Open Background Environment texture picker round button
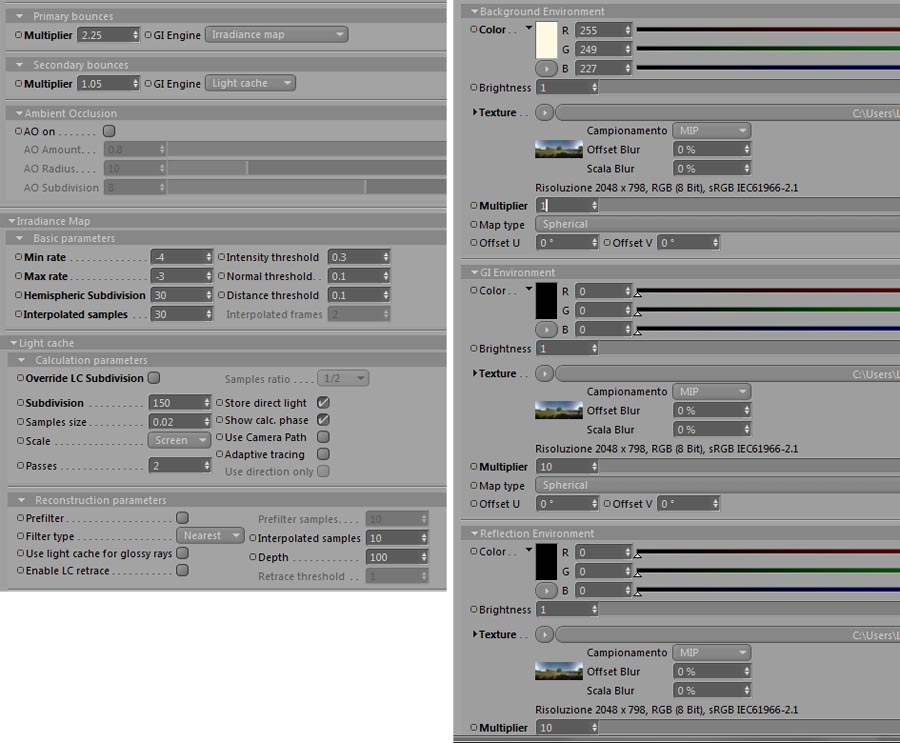This screenshot has width=900, height=743. tap(544, 113)
